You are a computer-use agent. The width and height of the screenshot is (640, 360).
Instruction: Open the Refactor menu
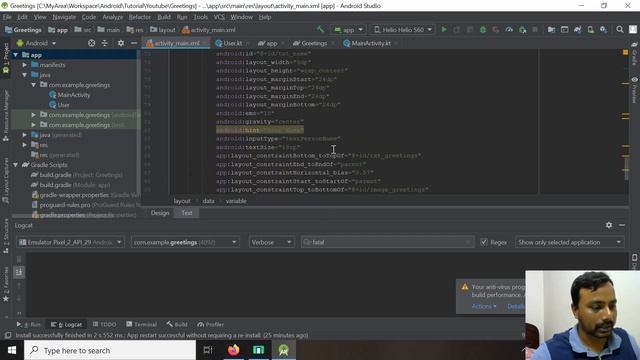click(x=140, y=17)
